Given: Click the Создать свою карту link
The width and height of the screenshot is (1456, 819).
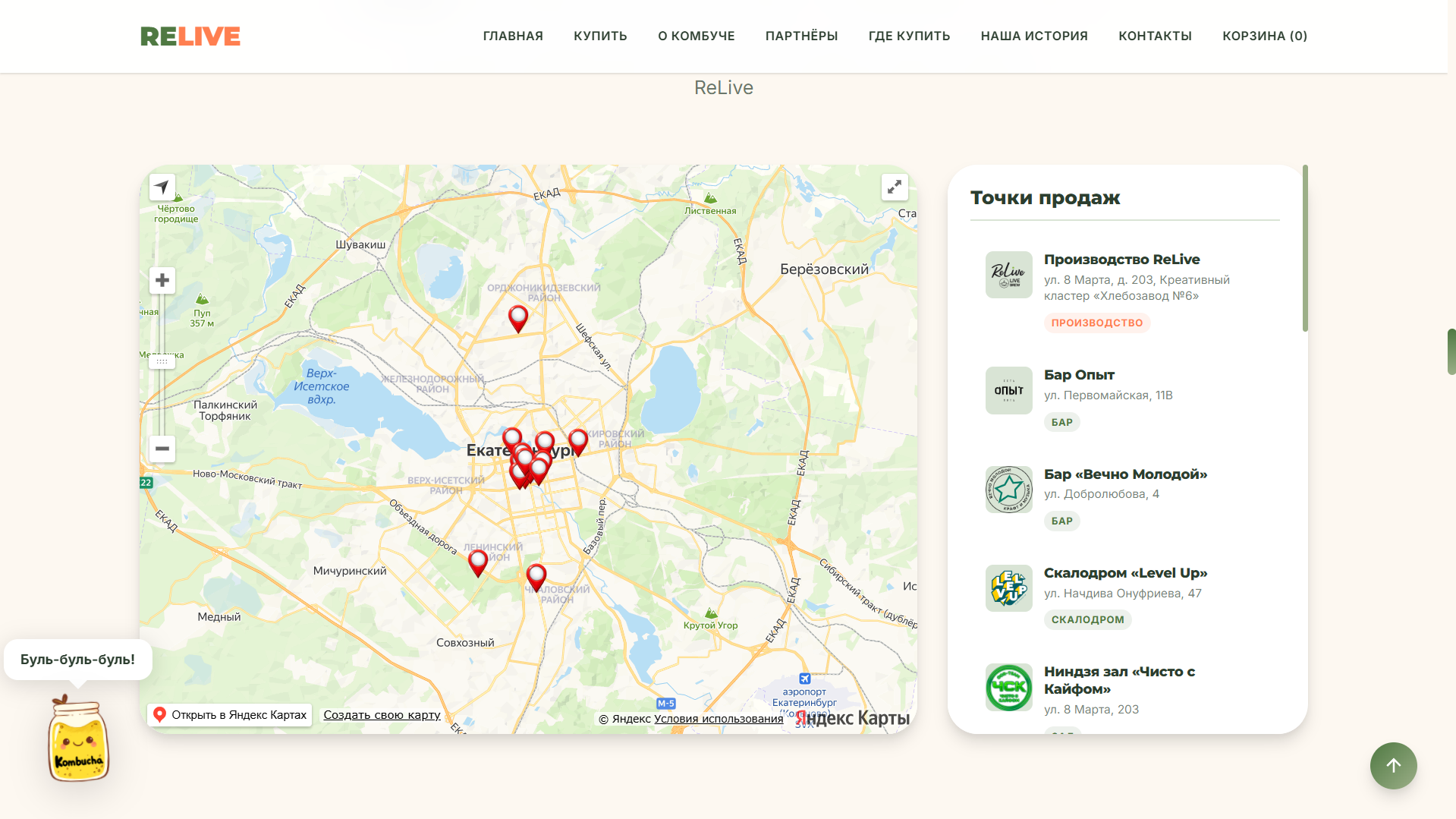Looking at the screenshot, I should (x=382, y=715).
